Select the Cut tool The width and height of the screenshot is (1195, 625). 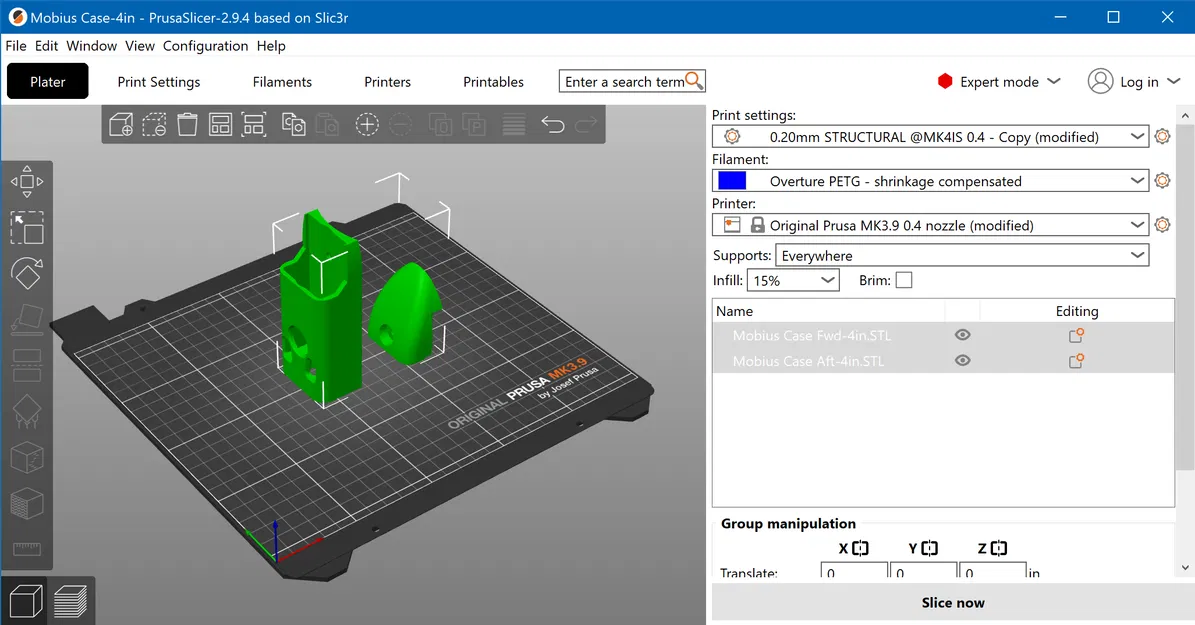(27, 365)
